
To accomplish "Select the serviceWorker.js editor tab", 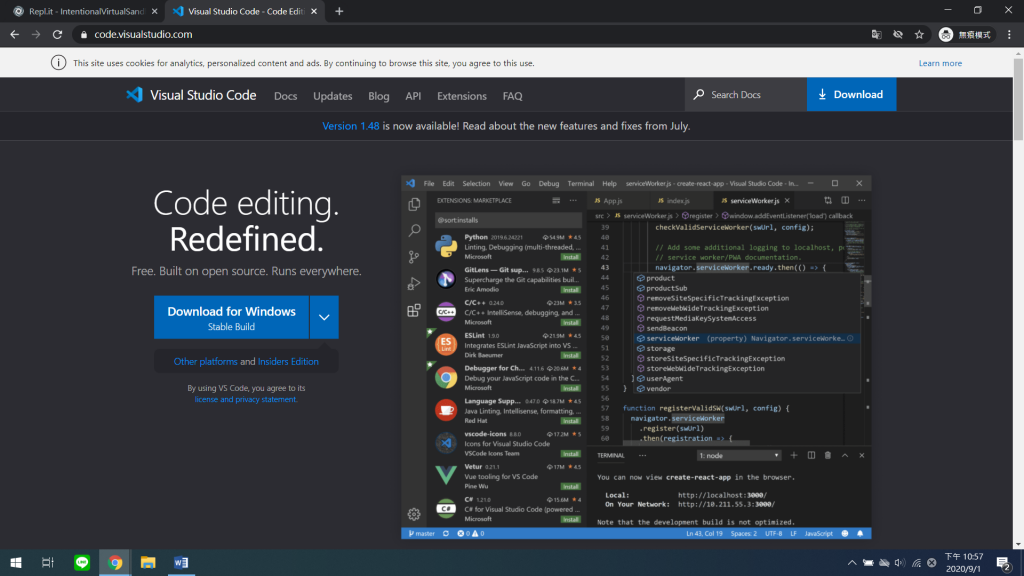I will click(x=756, y=200).
